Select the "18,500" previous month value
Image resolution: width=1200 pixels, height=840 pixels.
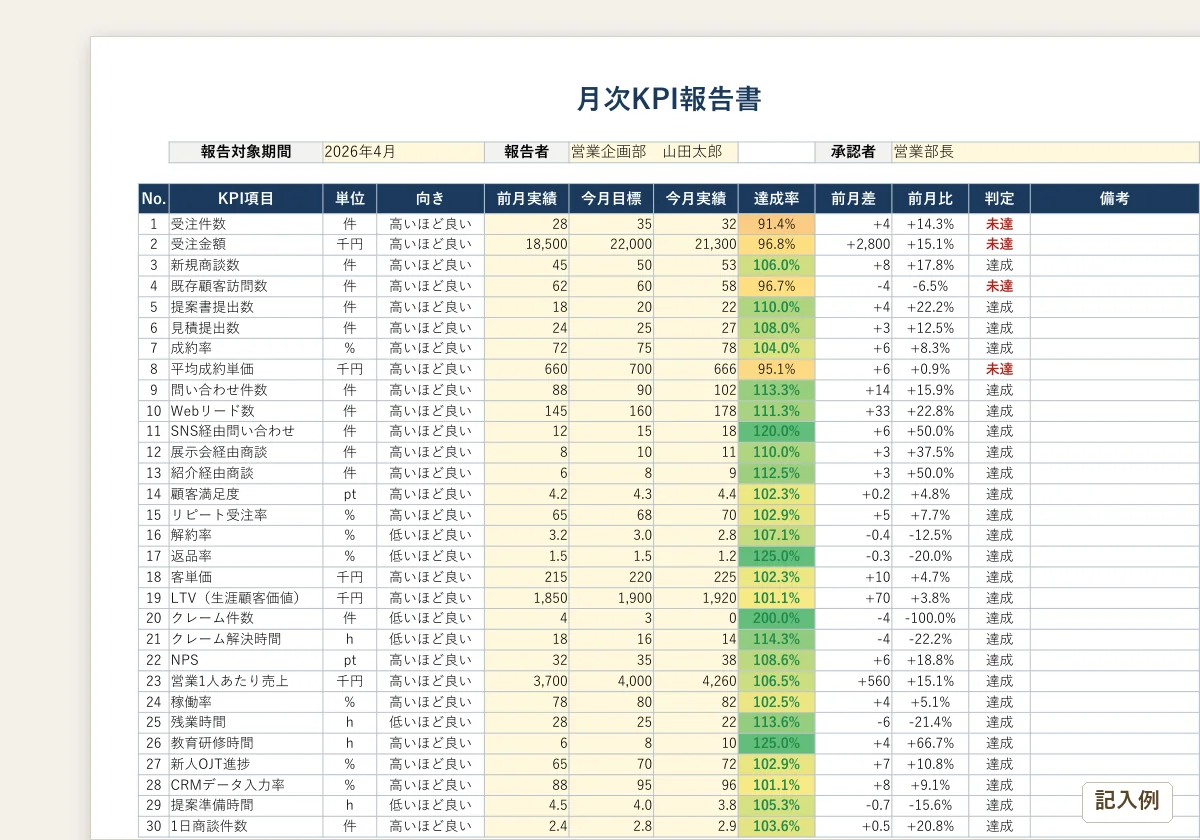[x=527, y=244]
